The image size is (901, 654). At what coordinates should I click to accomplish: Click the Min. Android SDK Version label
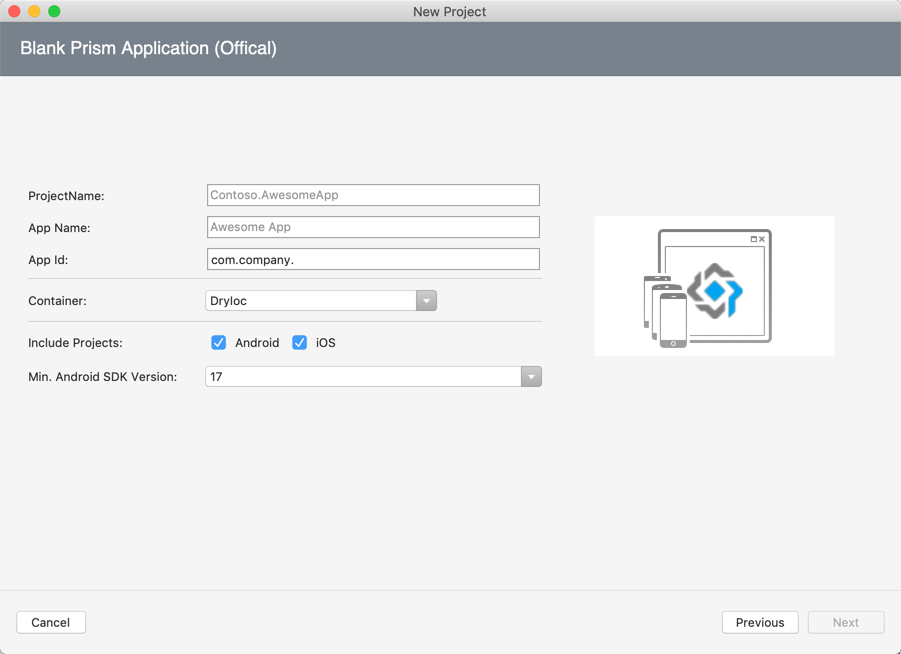tap(103, 377)
